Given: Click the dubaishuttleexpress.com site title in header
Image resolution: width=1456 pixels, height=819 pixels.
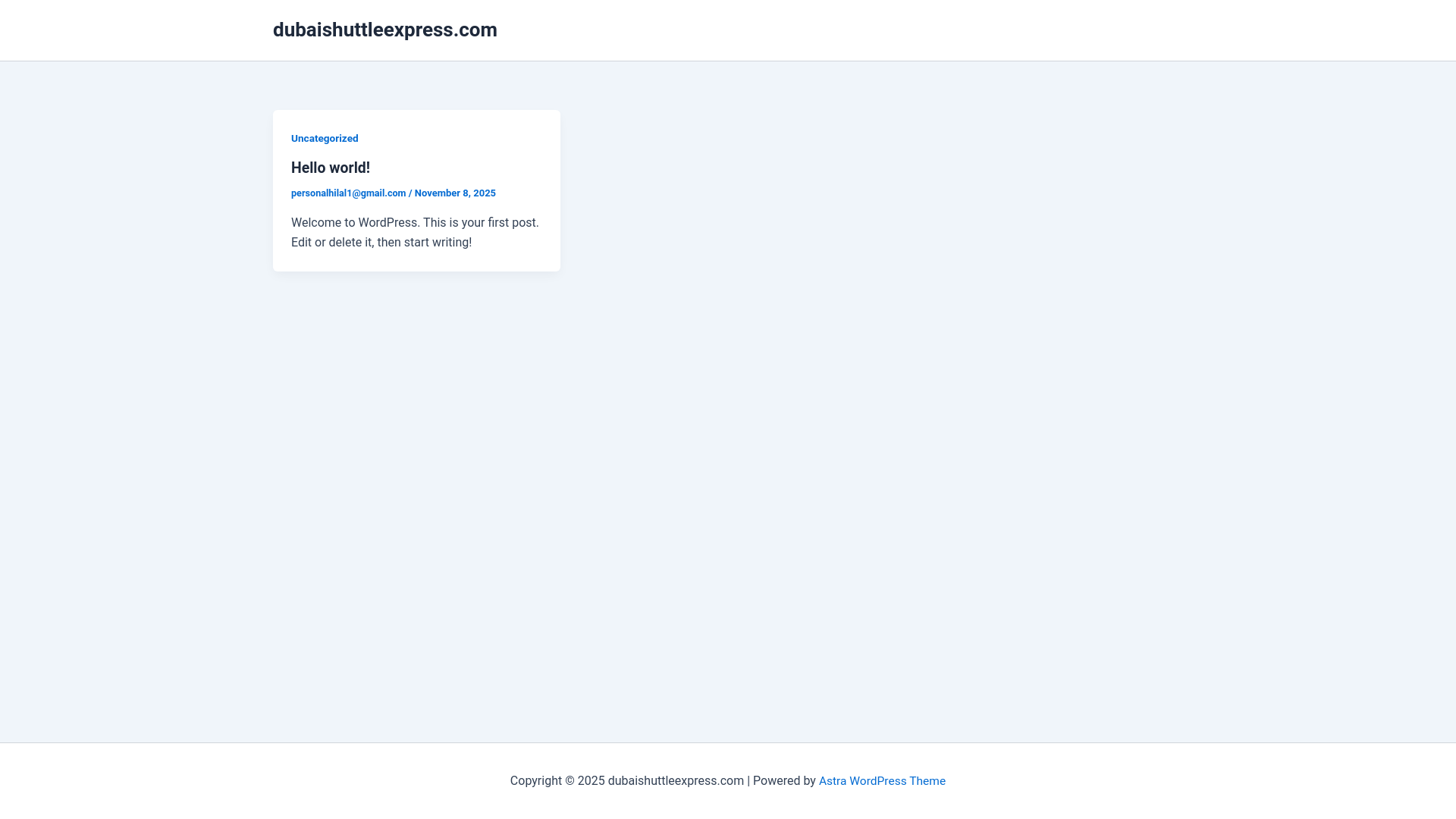Looking at the screenshot, I should pos(384,30).
